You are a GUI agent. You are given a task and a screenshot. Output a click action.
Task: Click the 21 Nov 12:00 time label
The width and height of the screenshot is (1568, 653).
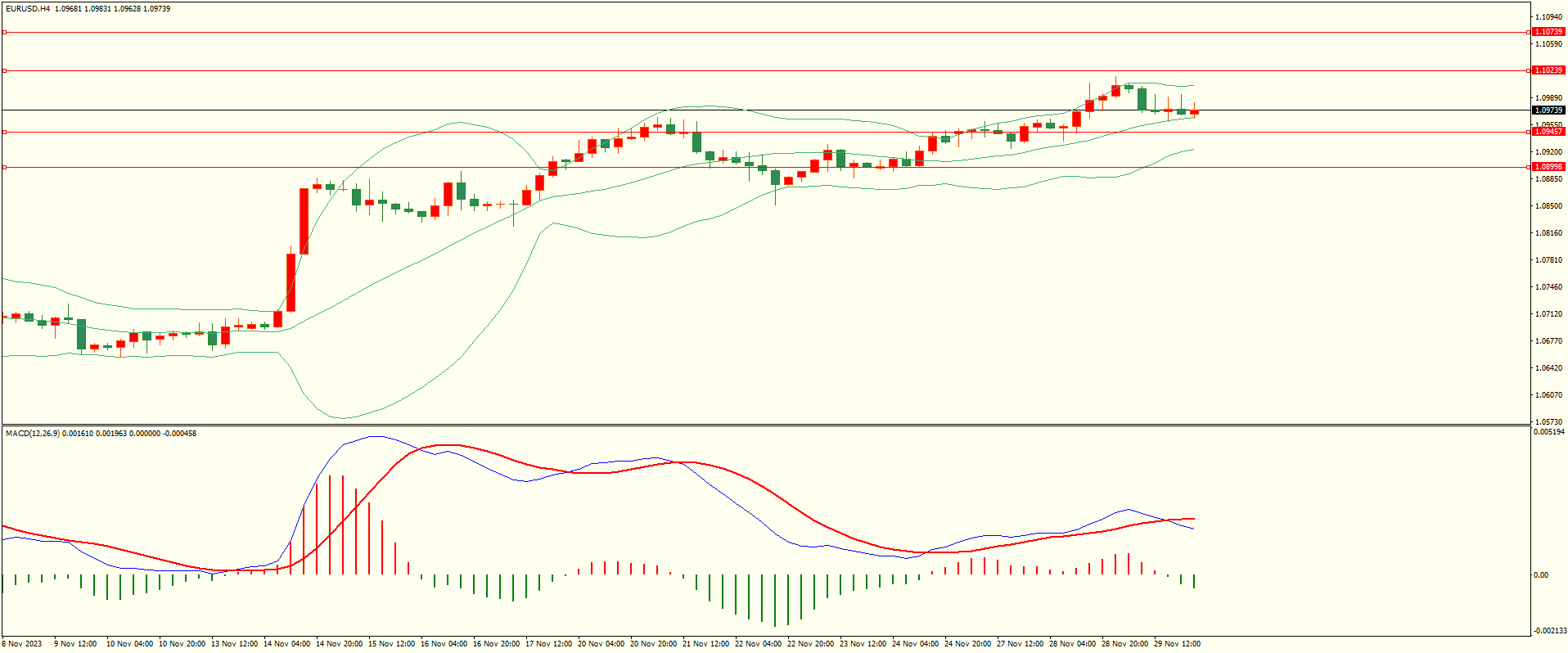point(705,643)
